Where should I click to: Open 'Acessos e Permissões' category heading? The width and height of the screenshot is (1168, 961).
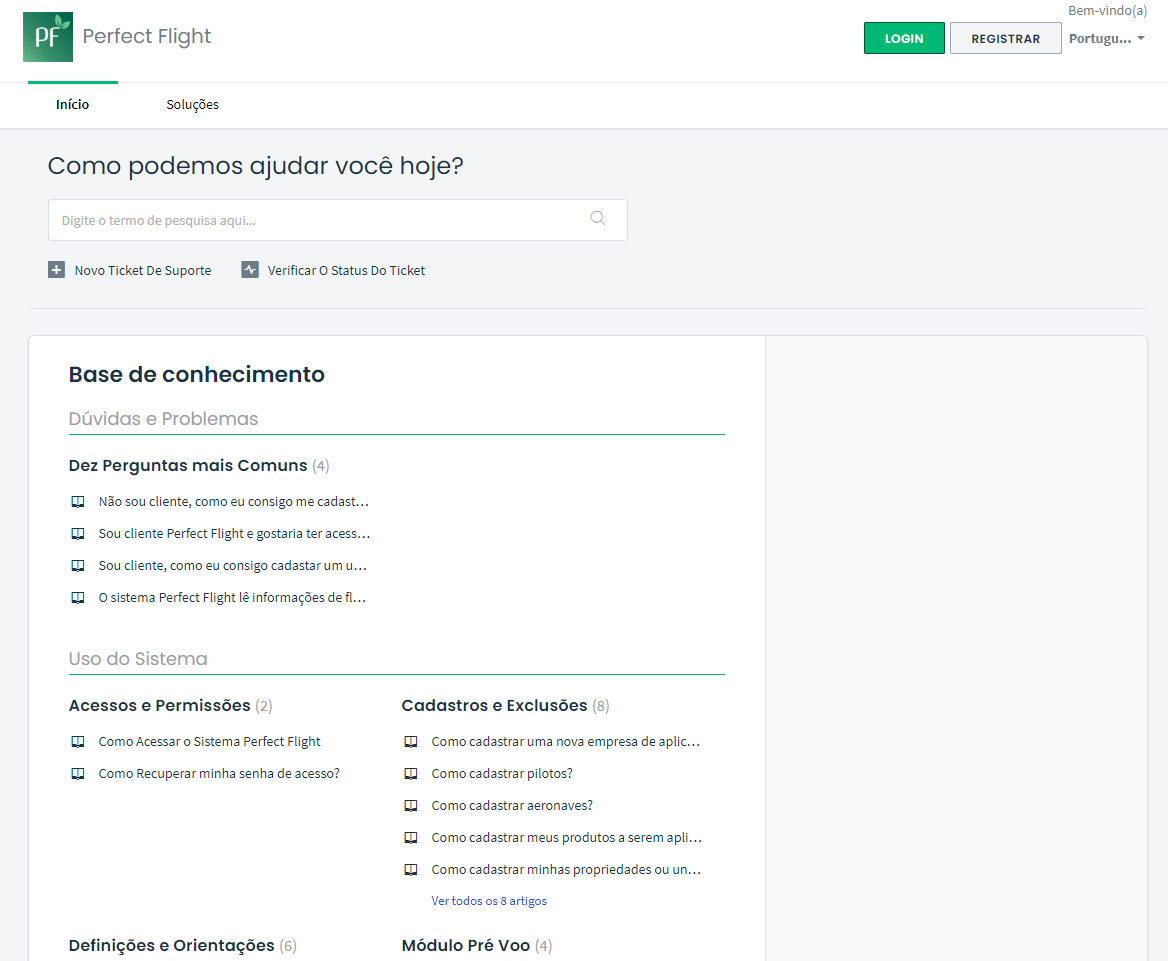159,705
